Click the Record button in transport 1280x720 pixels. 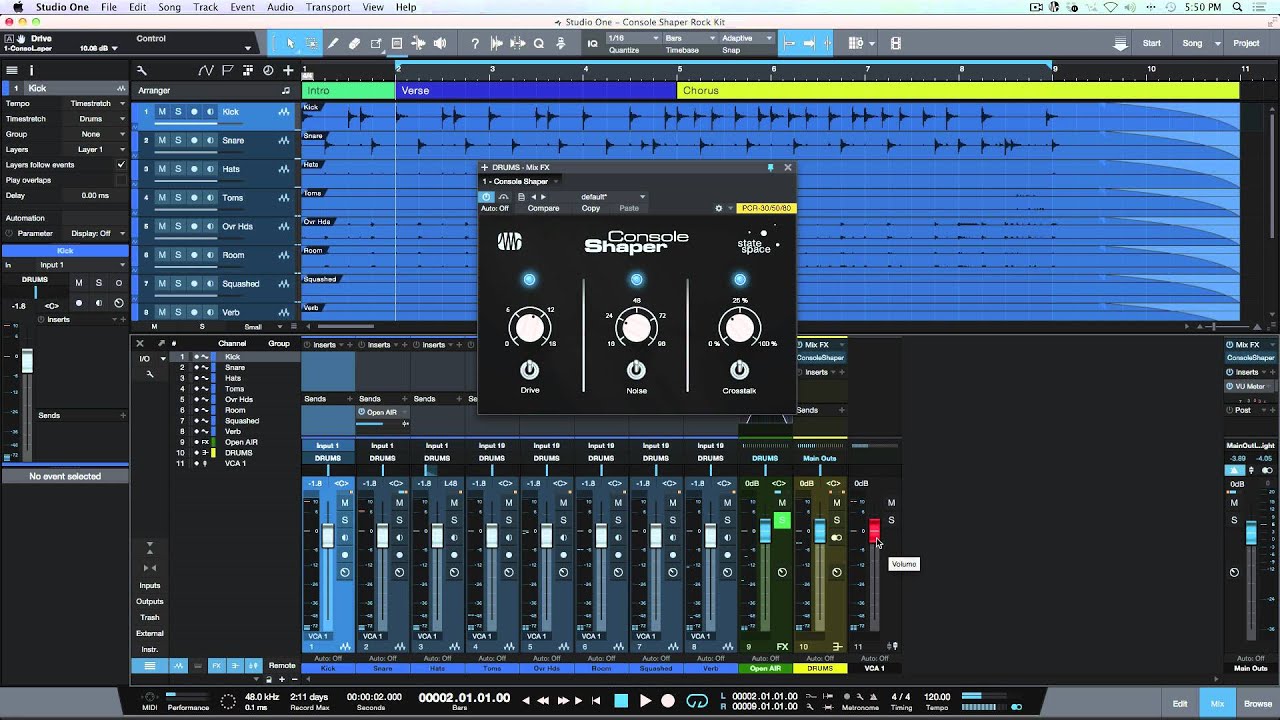pos(668,701)
